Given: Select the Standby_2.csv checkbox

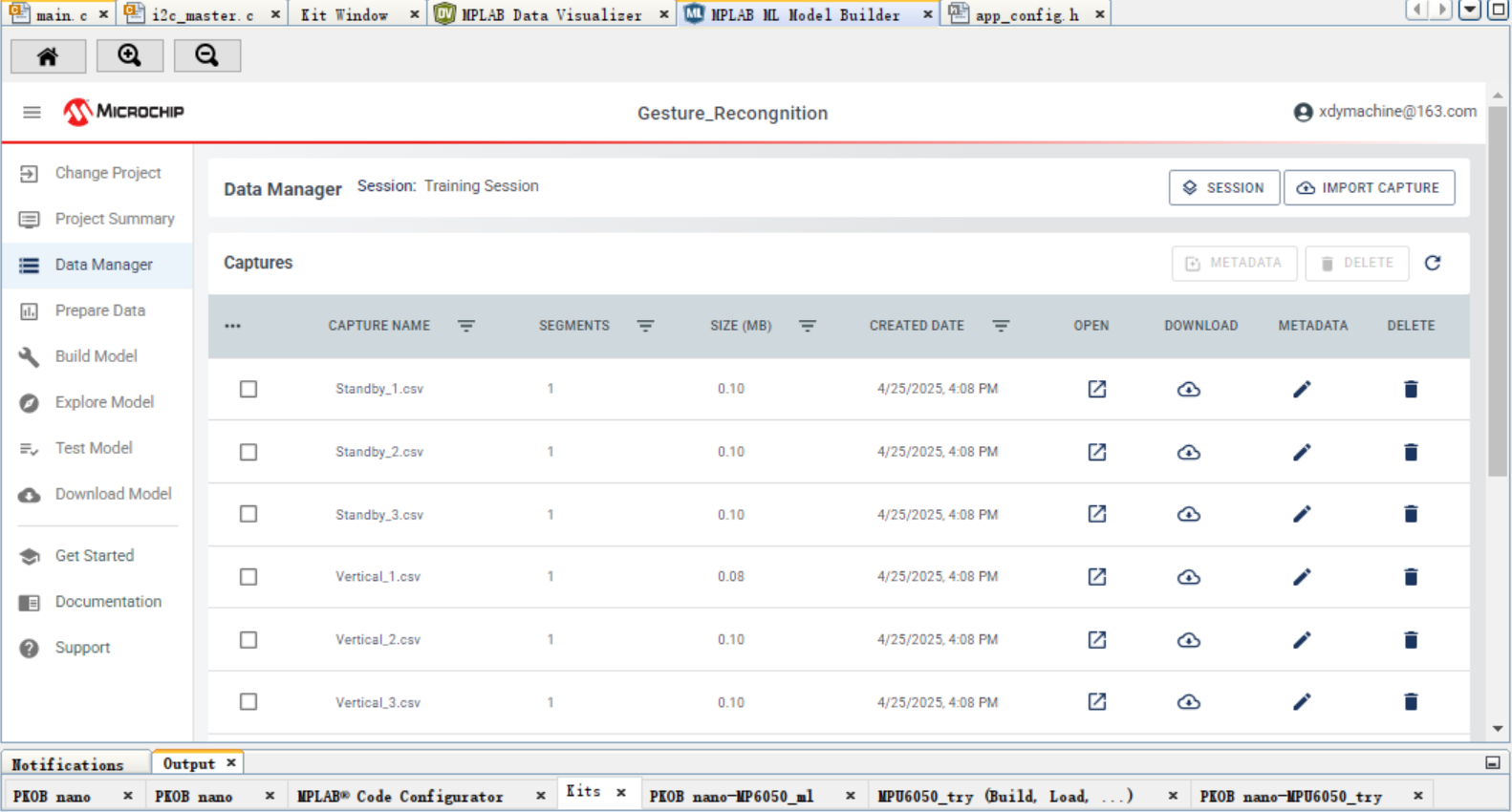Looking at the screenshot, I should point(248,452).
